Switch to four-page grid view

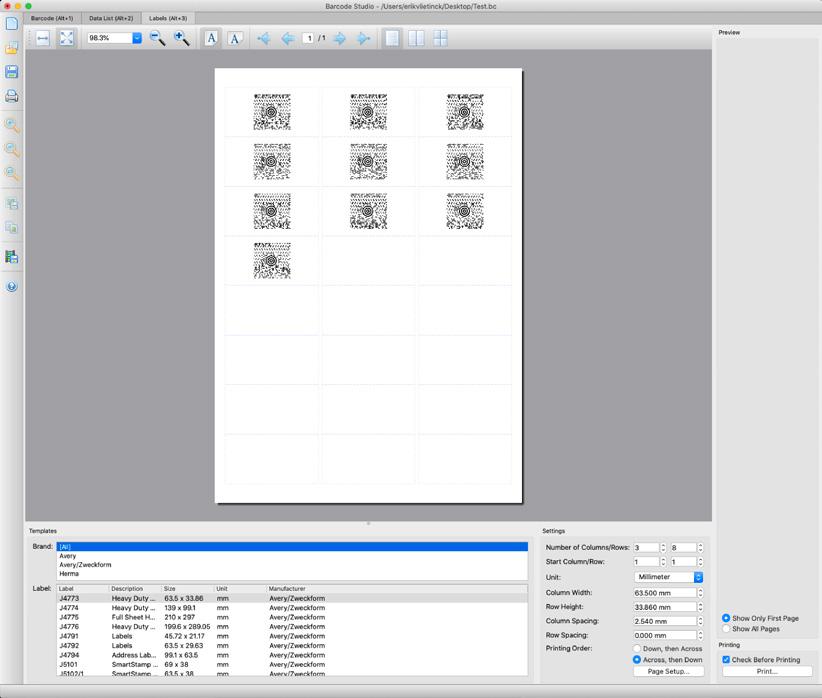pos(440,38)
